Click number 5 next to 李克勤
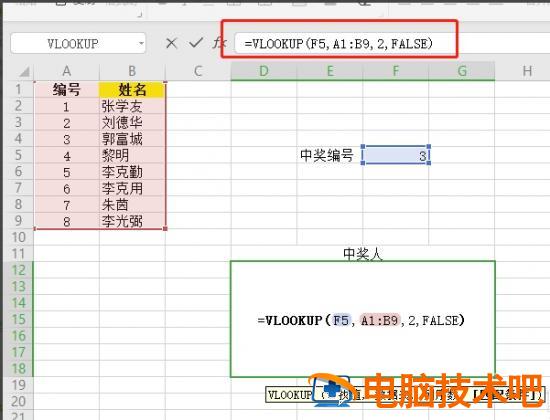Viewport: 550px width, 420px height. tap(67, 172)
